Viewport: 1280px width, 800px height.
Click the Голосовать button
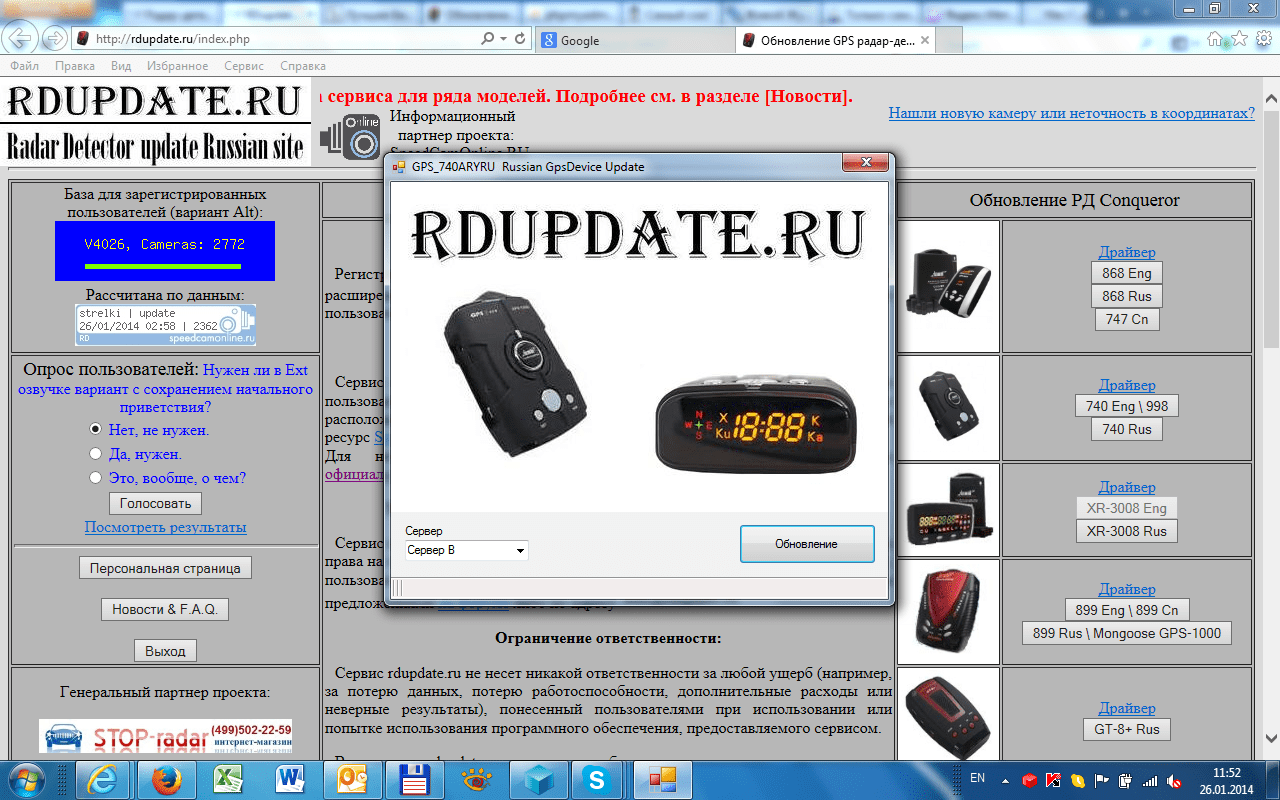[x=155, y=503]
